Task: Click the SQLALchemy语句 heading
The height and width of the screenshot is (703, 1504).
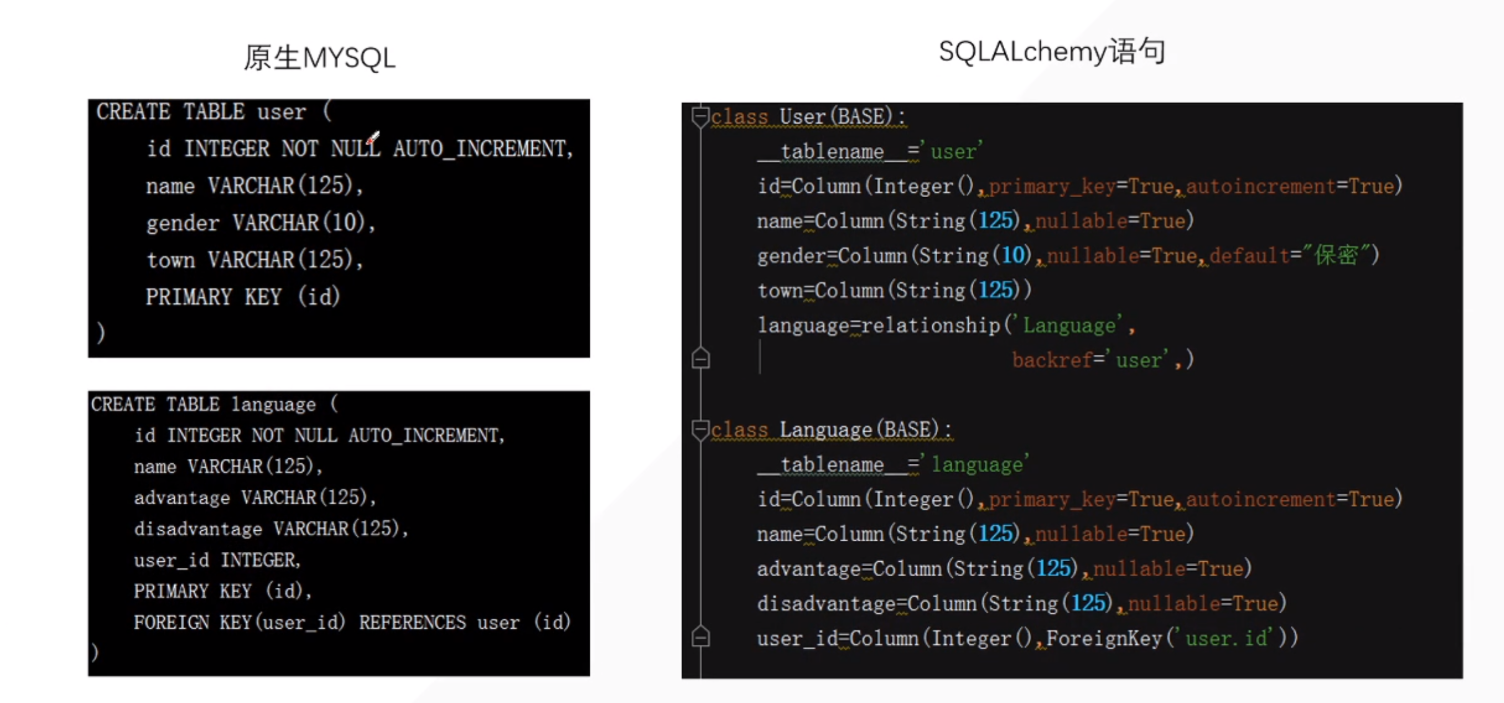Action: coord(1052,51)
